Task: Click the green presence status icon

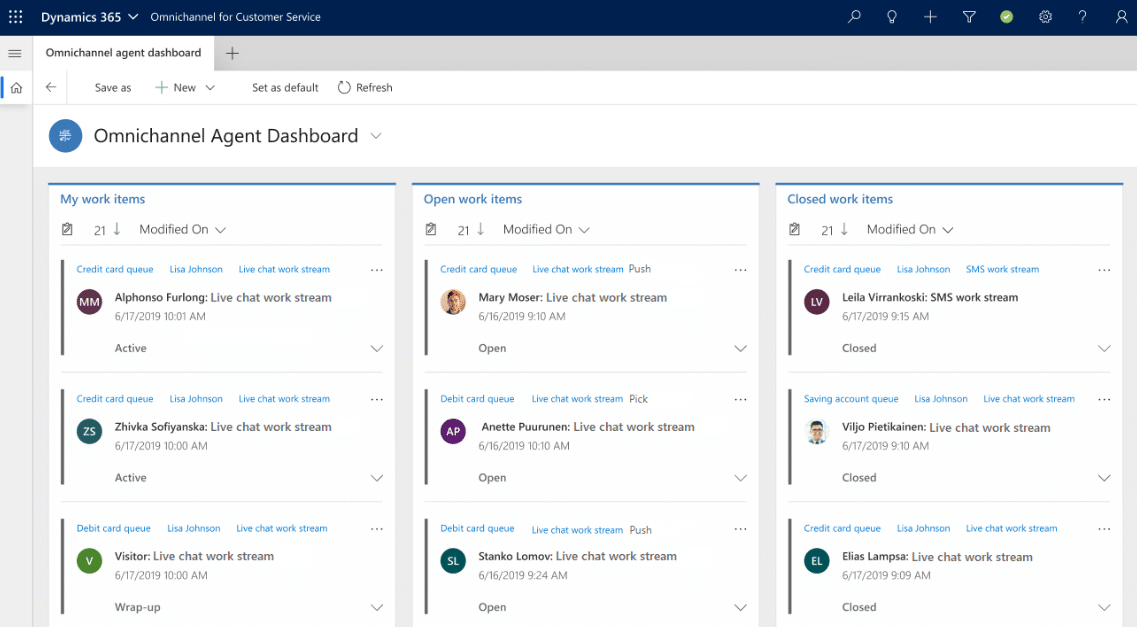Action: 1007,17
